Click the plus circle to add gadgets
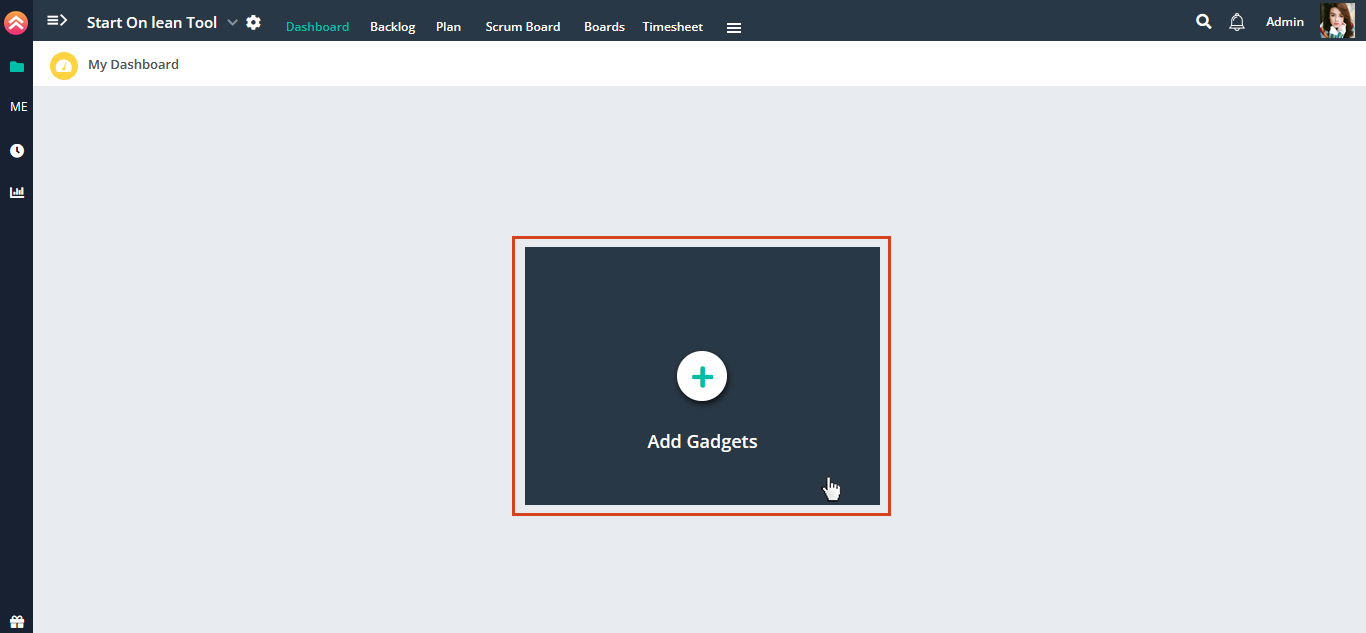Screen dimensions: 1366x633 click(x=702, y=377)
